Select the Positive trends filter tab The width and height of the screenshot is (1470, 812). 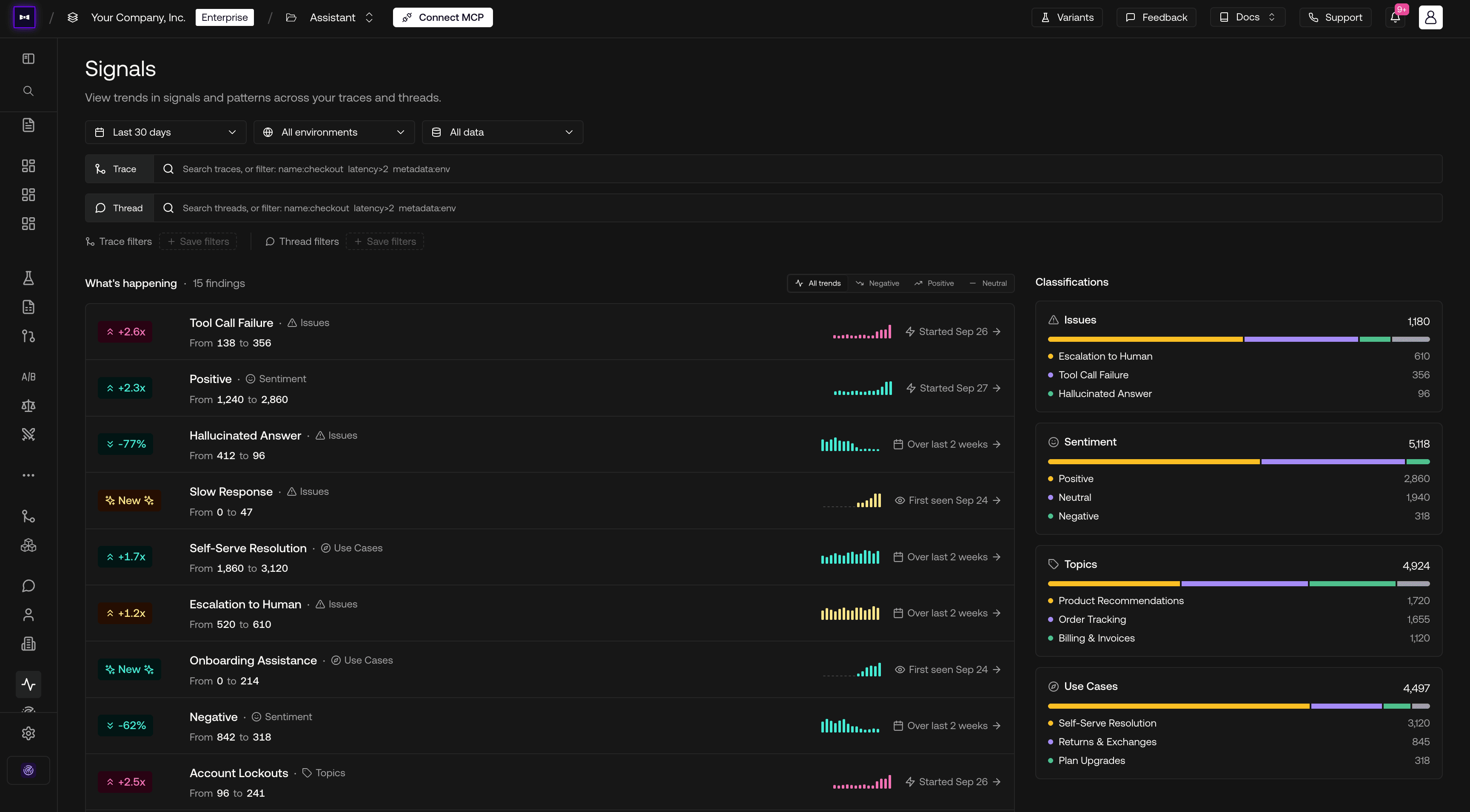[x=934, y=284]
